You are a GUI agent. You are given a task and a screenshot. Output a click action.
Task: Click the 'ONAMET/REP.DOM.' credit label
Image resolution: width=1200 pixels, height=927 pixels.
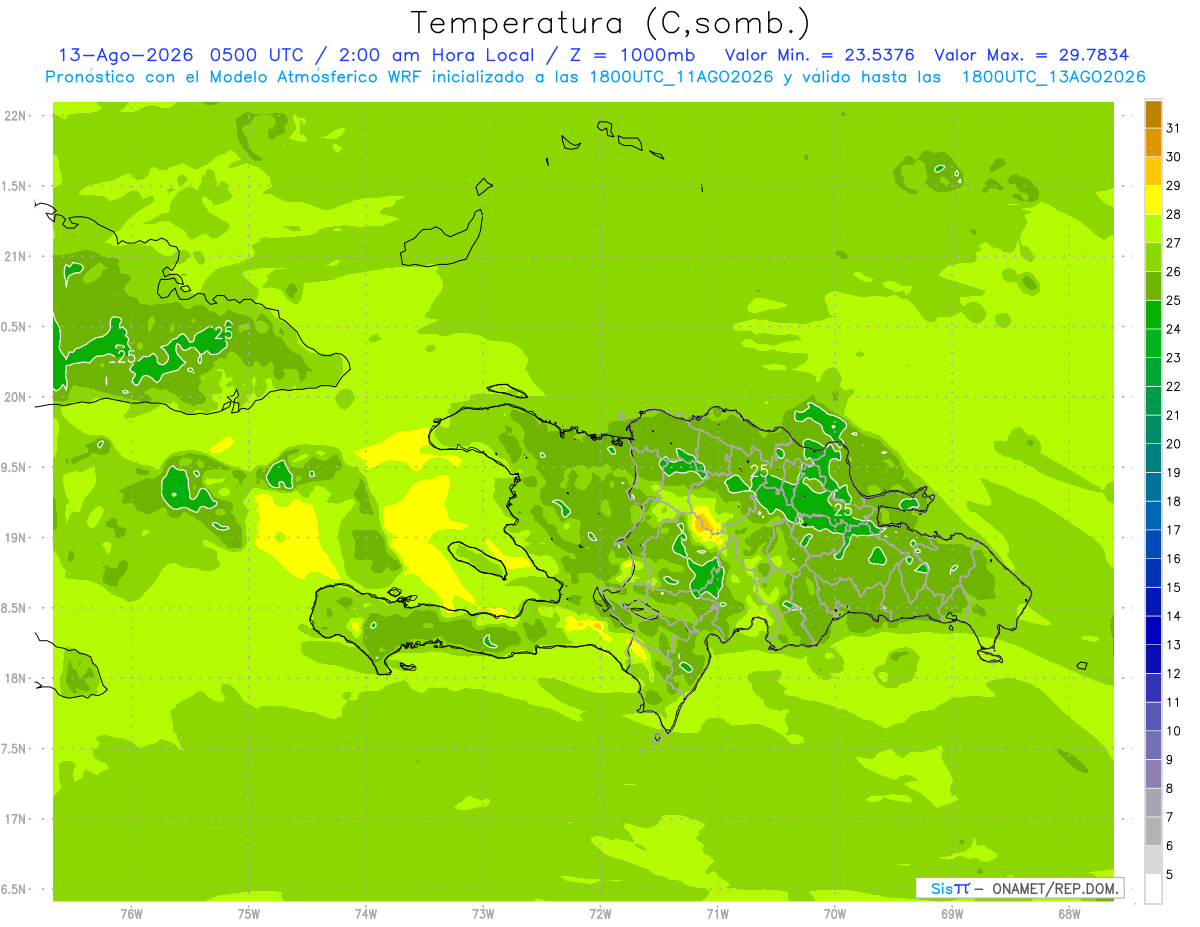[1055, 888]
